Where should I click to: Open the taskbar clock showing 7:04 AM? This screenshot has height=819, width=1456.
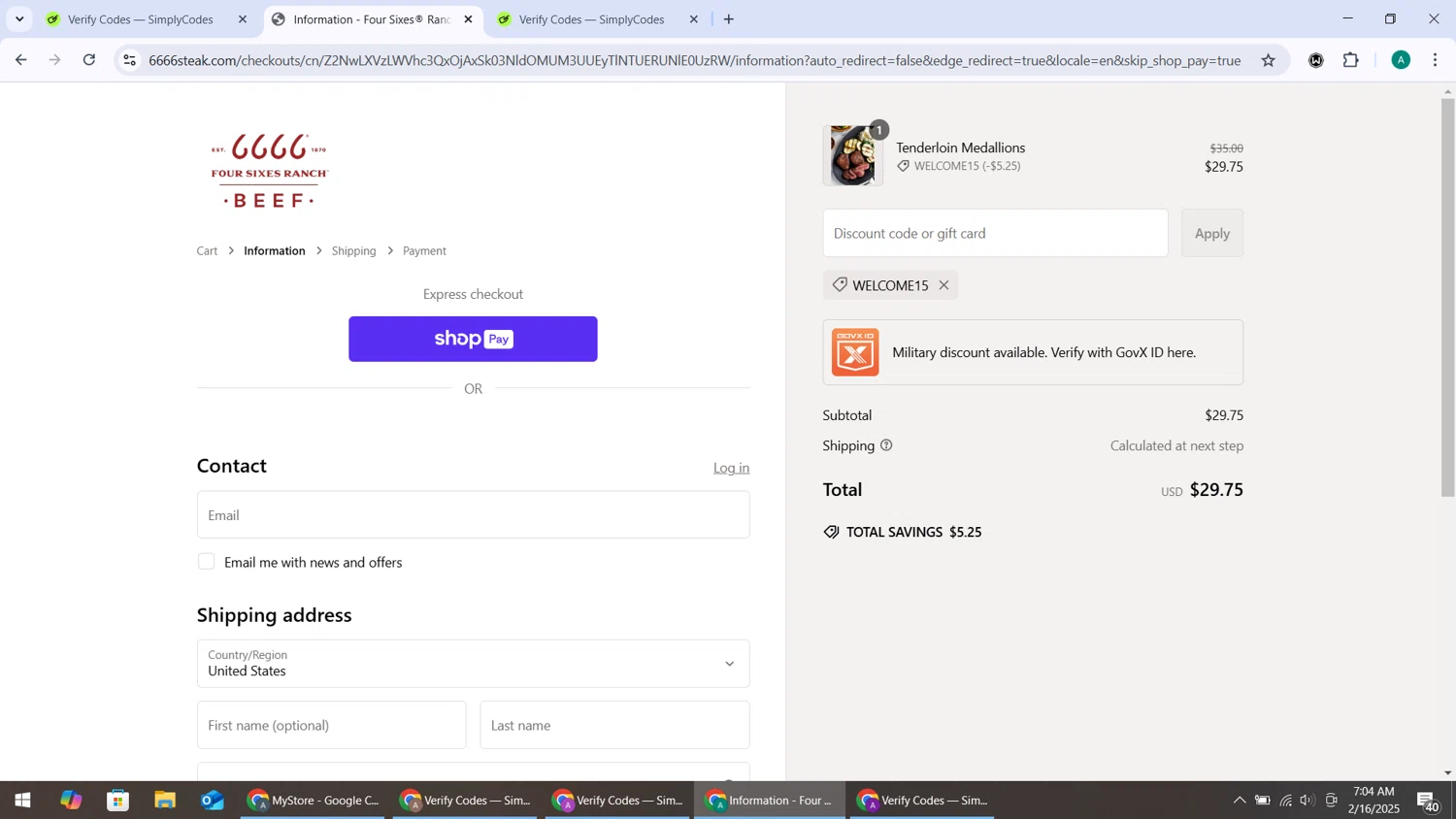tap(1373, 801)
